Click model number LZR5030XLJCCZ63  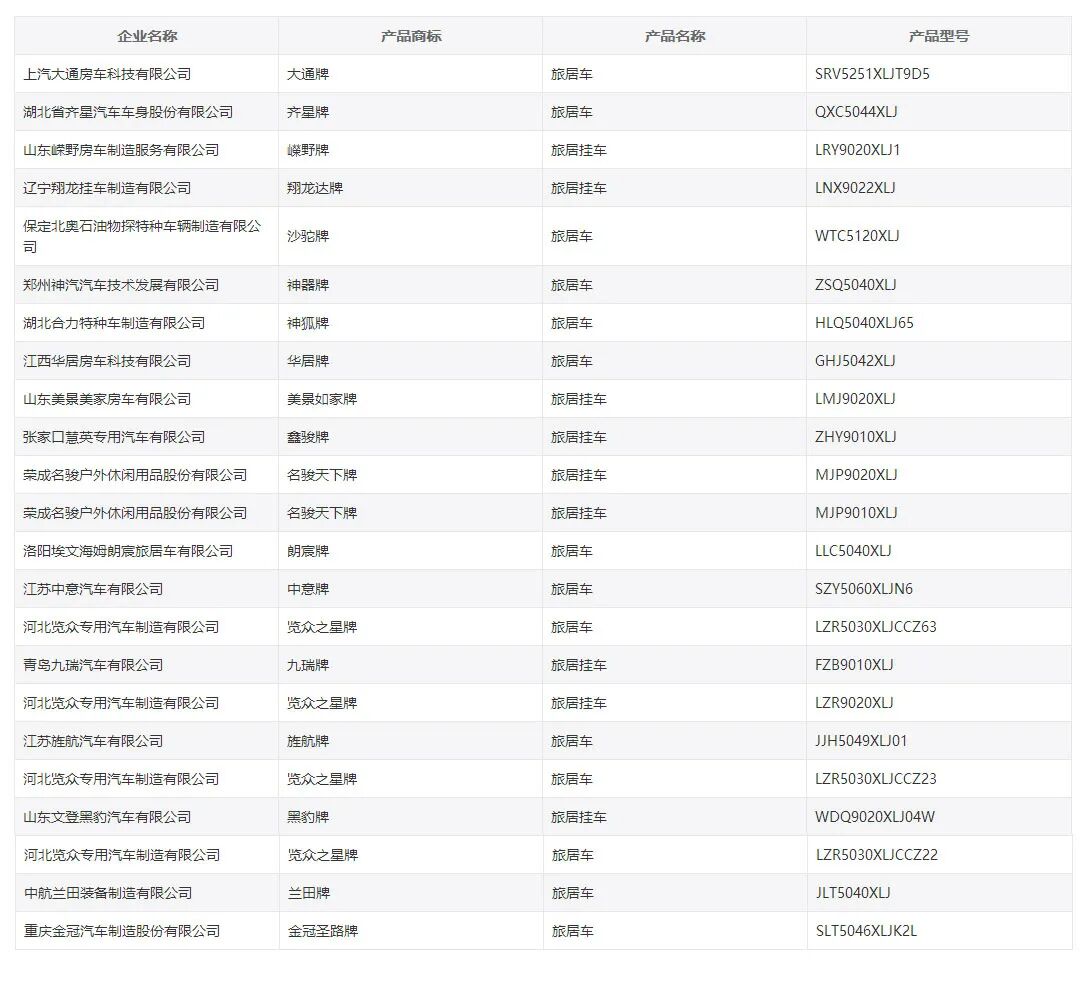875,626
